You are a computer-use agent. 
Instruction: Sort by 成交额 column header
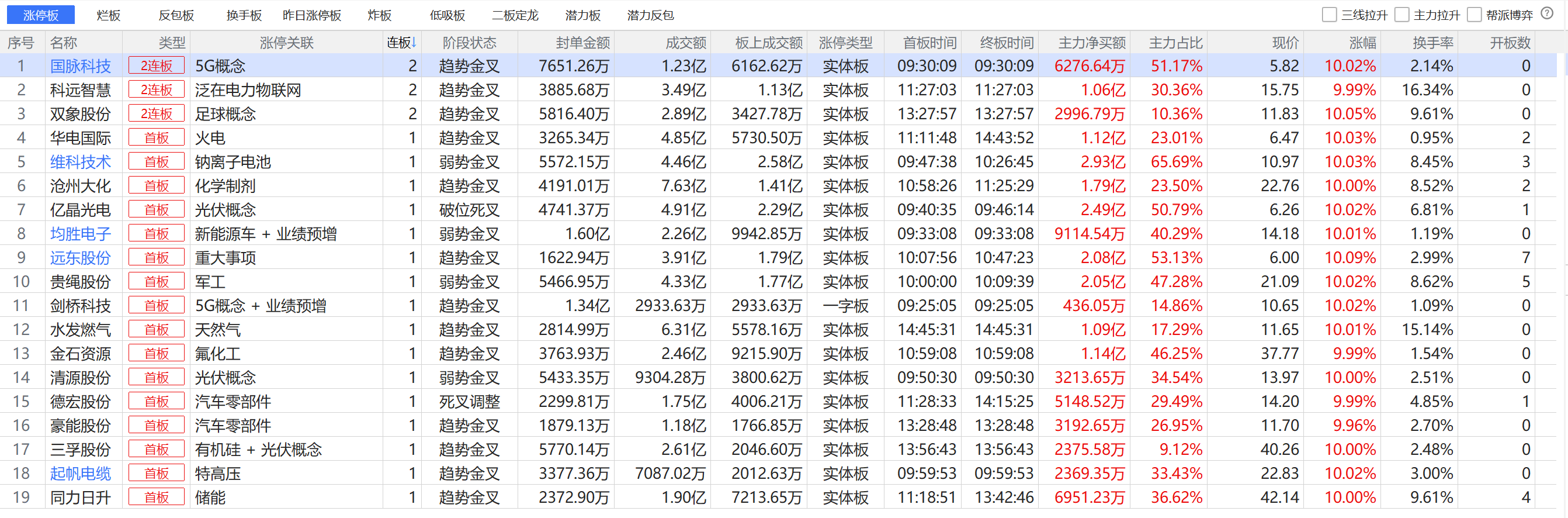coord(685,43)
